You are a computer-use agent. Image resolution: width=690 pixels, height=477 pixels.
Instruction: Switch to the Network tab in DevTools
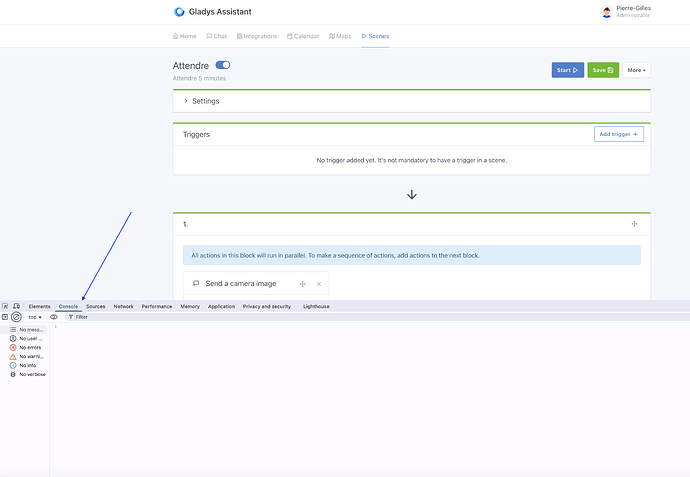[123, 306]
